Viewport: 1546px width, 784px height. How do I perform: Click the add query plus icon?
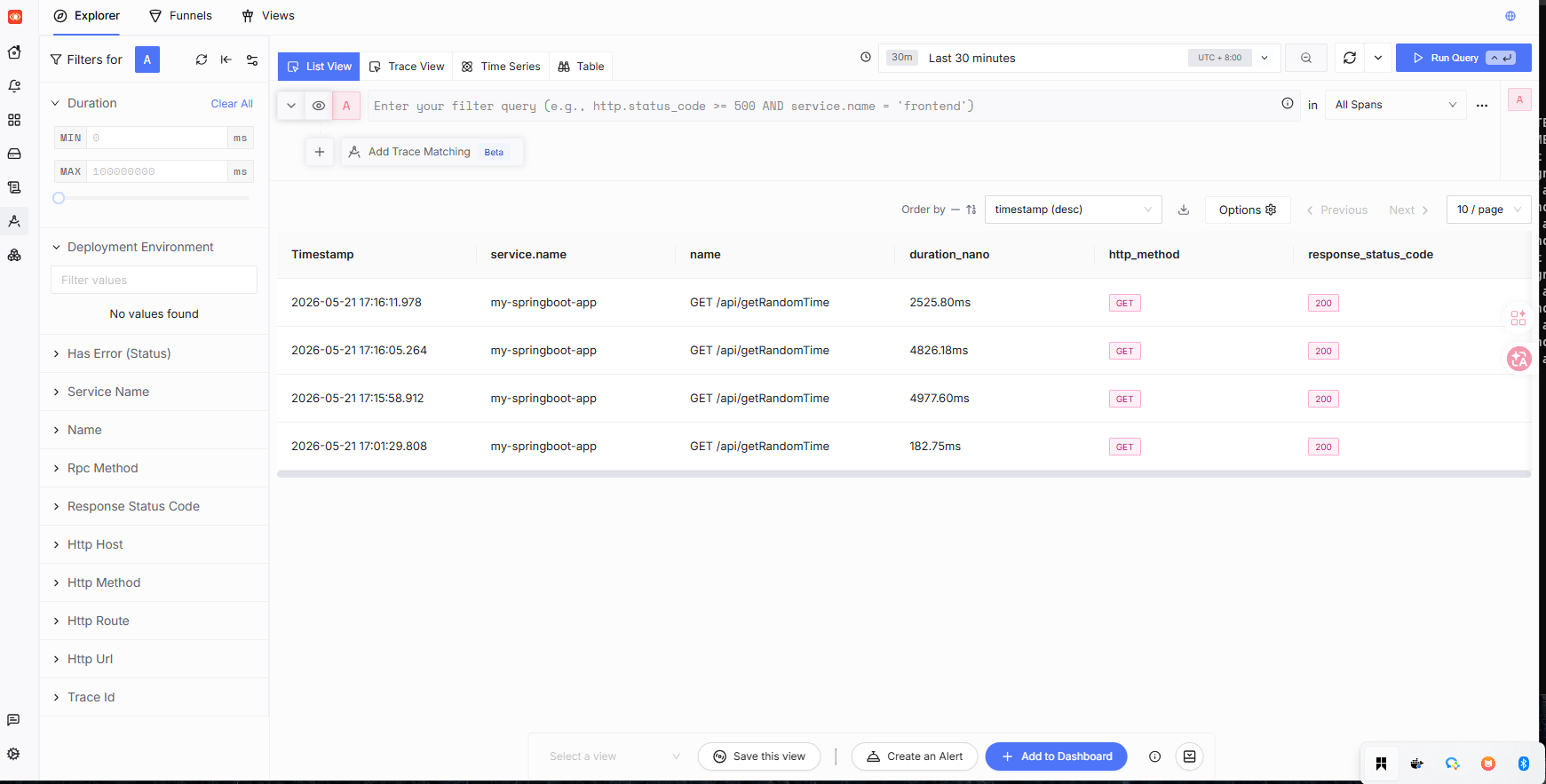pos(320,152)
